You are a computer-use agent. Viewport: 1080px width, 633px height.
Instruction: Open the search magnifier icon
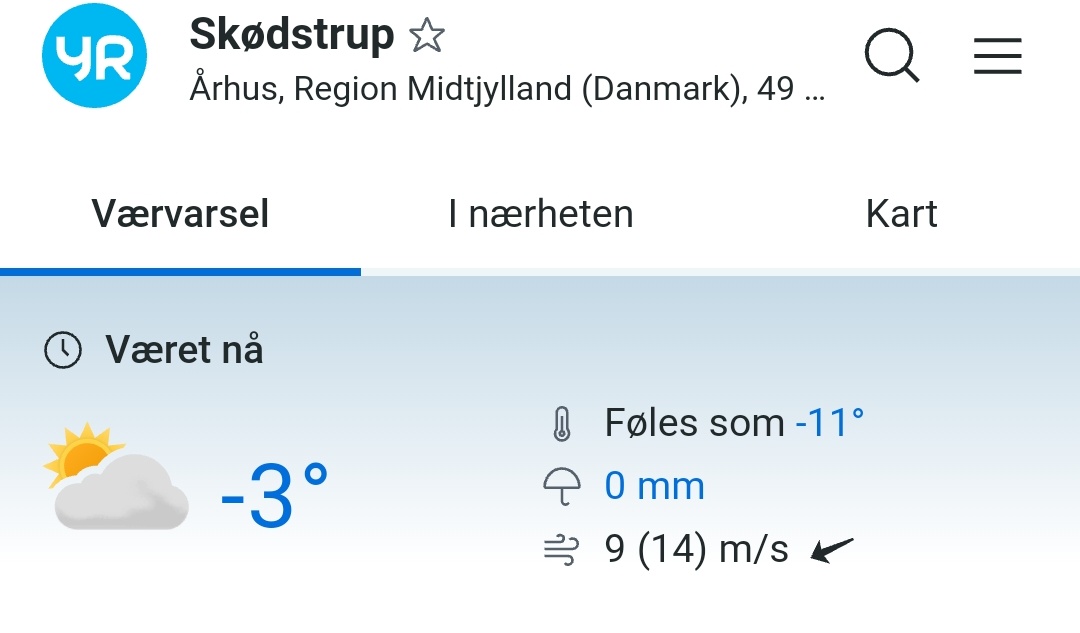point(891,55)
